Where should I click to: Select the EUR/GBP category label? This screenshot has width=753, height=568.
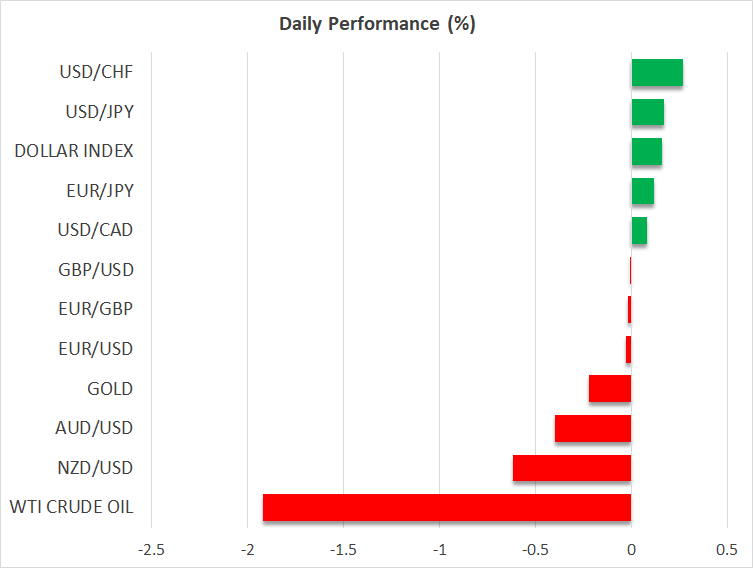coord(97,310)
